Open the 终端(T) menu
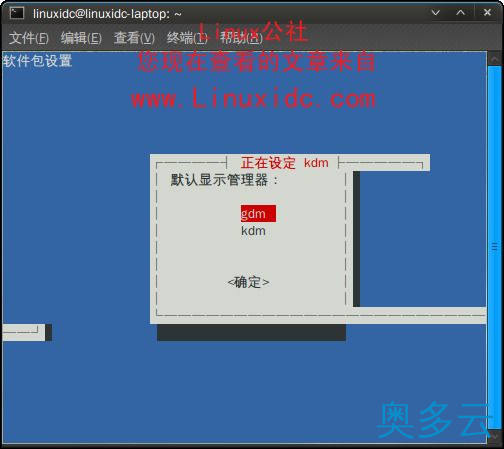This screenshot has height=449, width=504. coord(187,38)
